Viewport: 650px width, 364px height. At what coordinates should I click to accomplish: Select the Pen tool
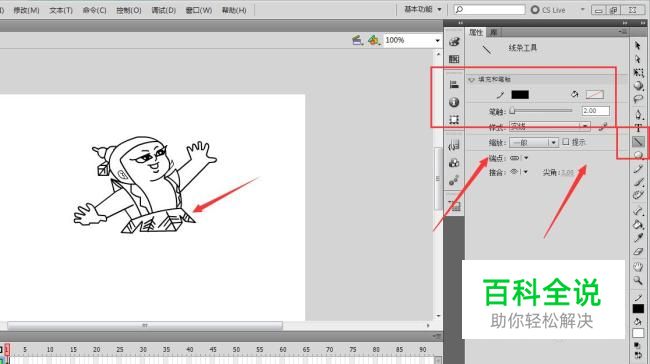tap(638, 114)
